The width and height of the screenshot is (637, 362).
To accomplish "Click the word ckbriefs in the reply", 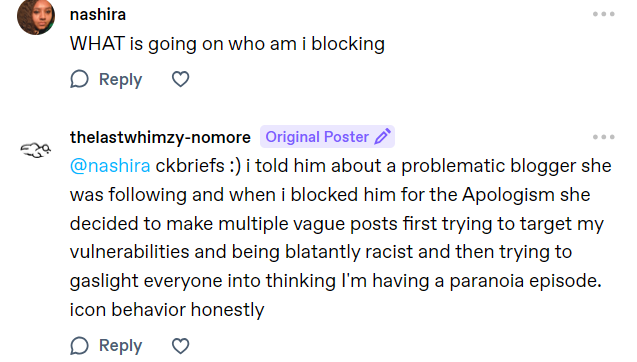I will (x=190, y=166).
